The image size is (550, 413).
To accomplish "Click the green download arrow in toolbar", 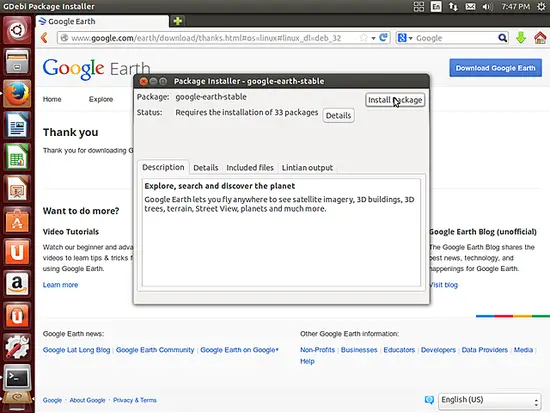I will click(x=521, y=38).
